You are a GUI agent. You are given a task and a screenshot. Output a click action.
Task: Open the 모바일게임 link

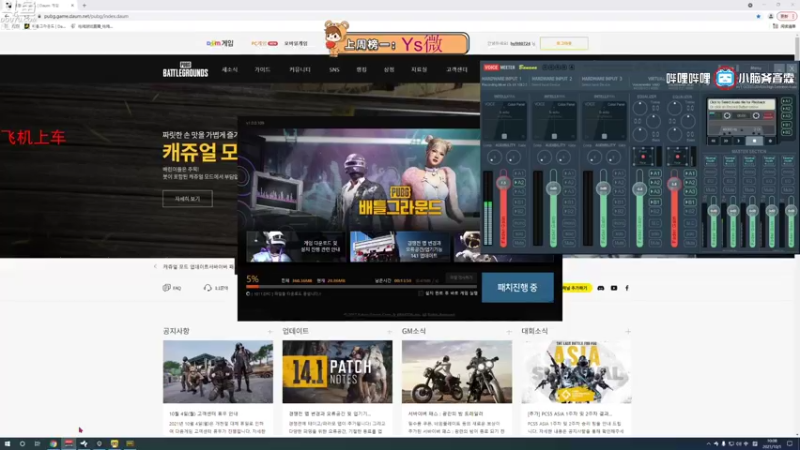coord(296,43)
